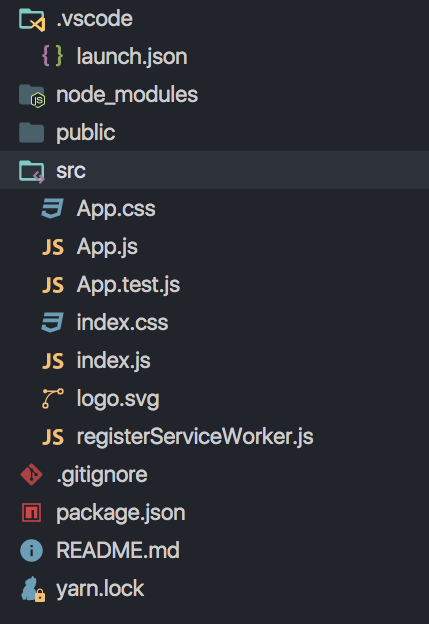Click the git icon beside .gitignore

[x=31, y=474]
